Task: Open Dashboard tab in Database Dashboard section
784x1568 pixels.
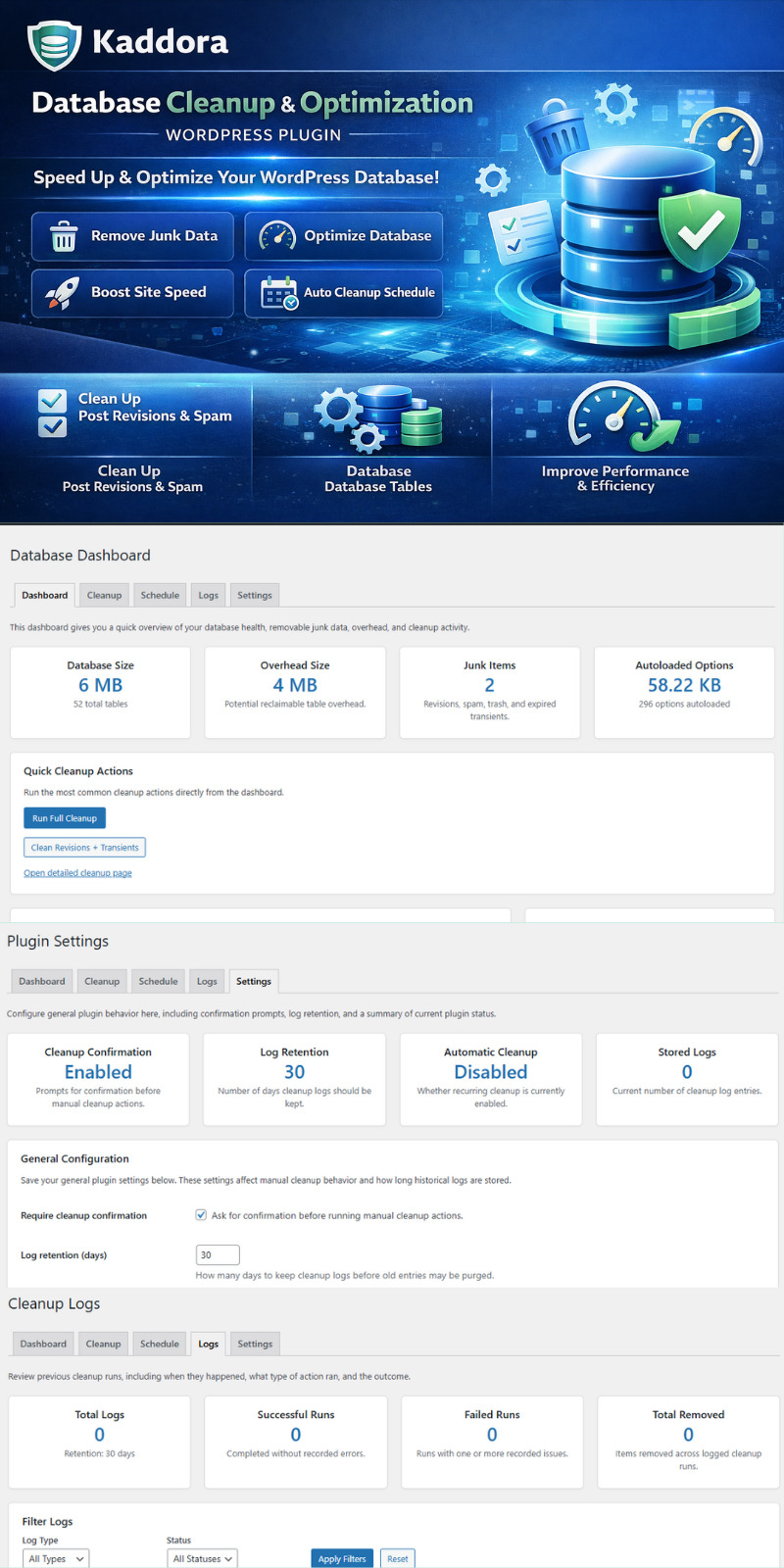Action: click(x=45, y=595)
